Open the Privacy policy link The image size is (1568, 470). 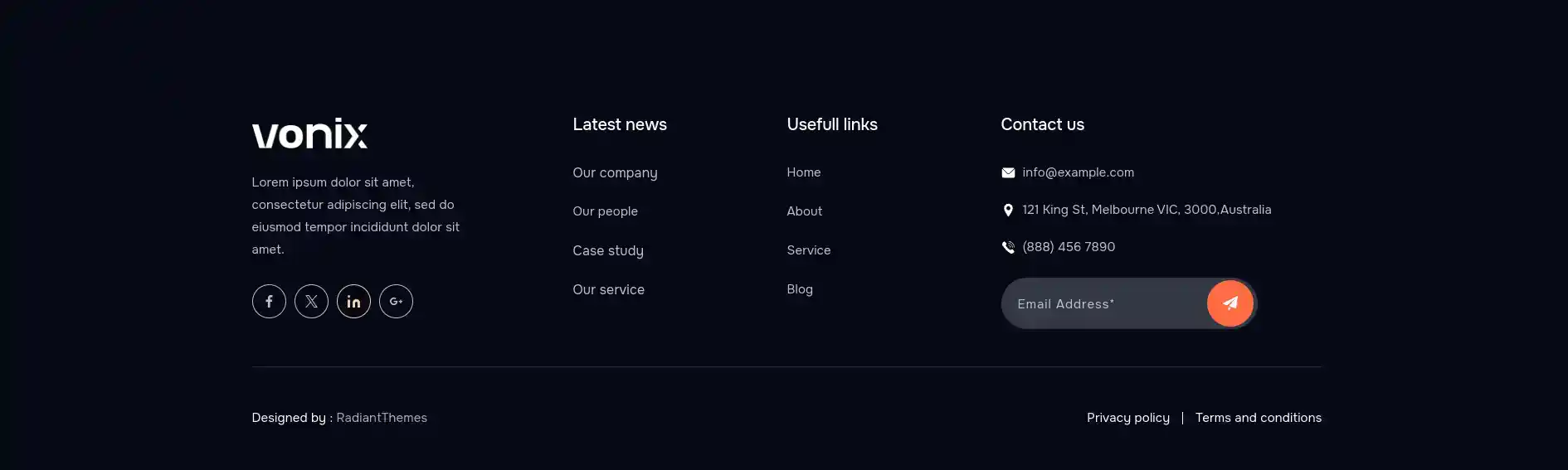click(x=1128, y=418)
